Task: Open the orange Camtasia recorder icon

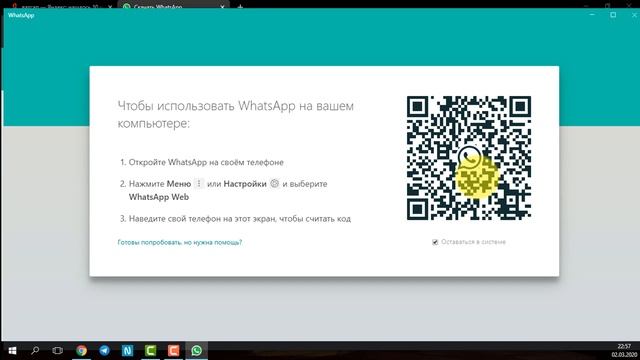Action: click(x=173, y=351)
